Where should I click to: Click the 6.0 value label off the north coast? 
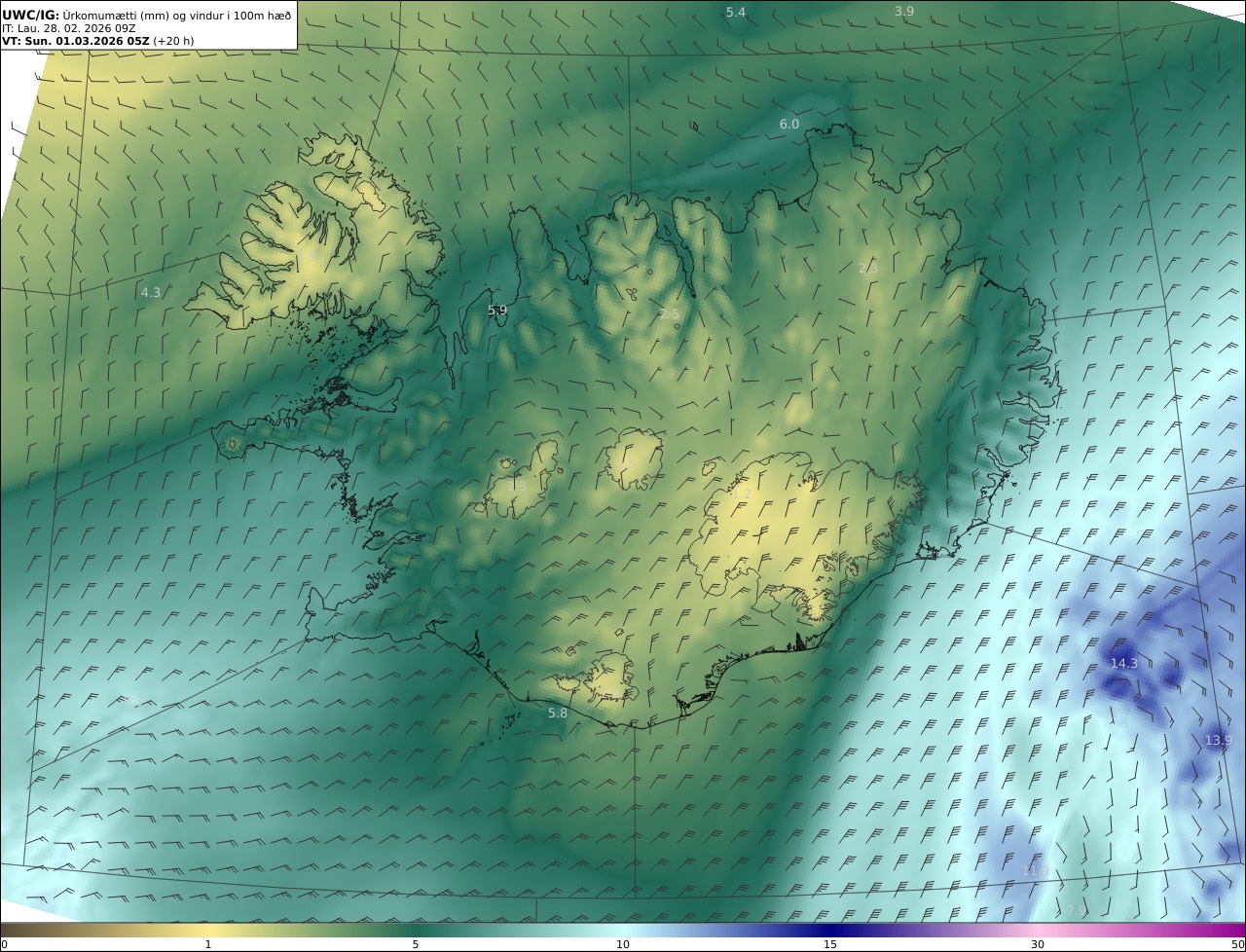click(789, 124)
